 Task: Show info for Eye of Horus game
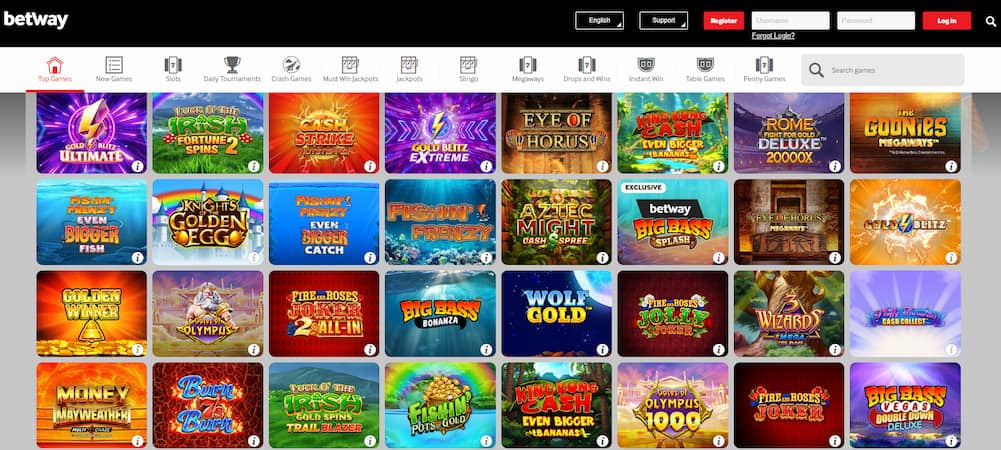coord(602,166)
